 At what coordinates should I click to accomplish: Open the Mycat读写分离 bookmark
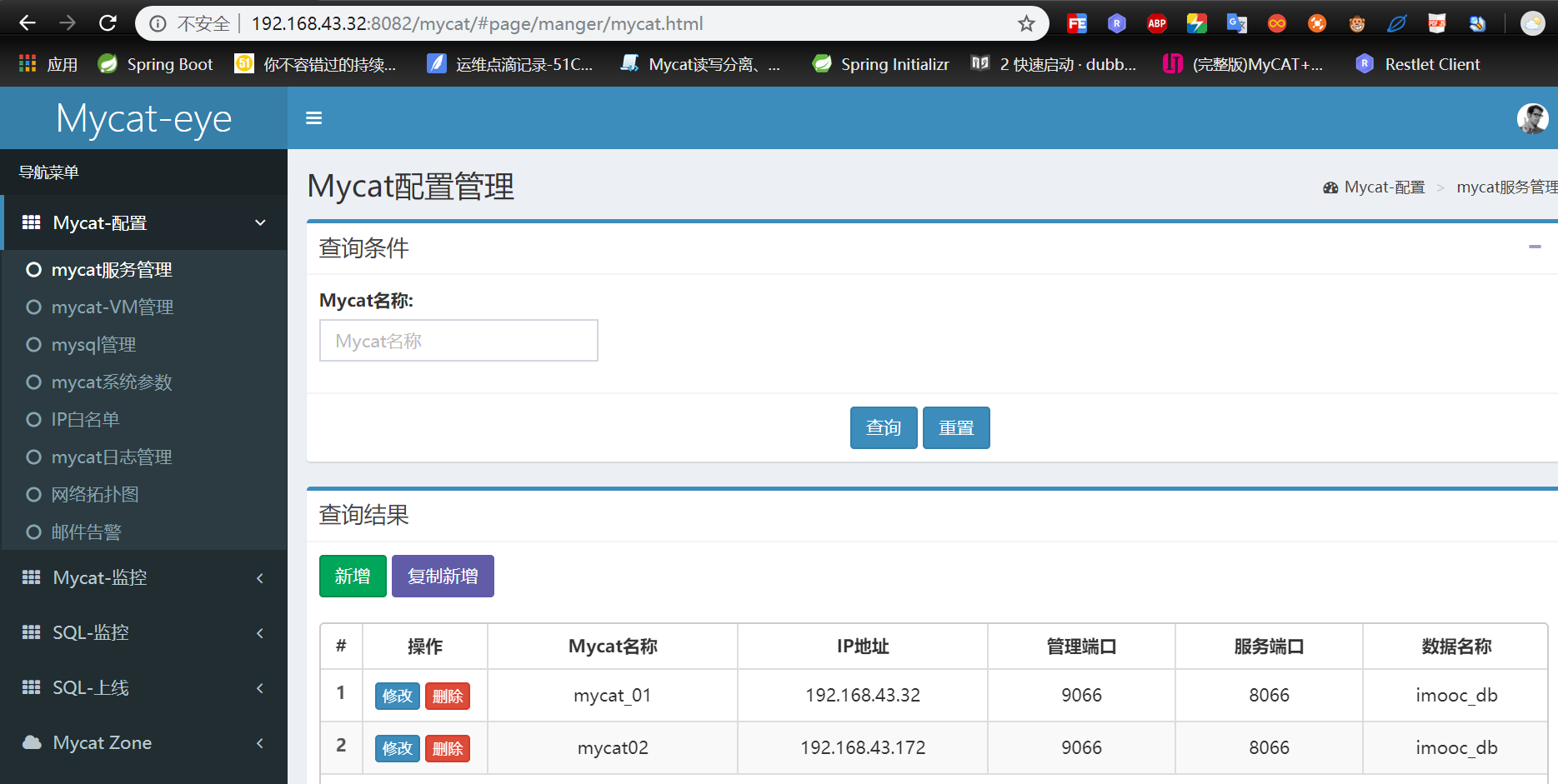coord(700,64)
